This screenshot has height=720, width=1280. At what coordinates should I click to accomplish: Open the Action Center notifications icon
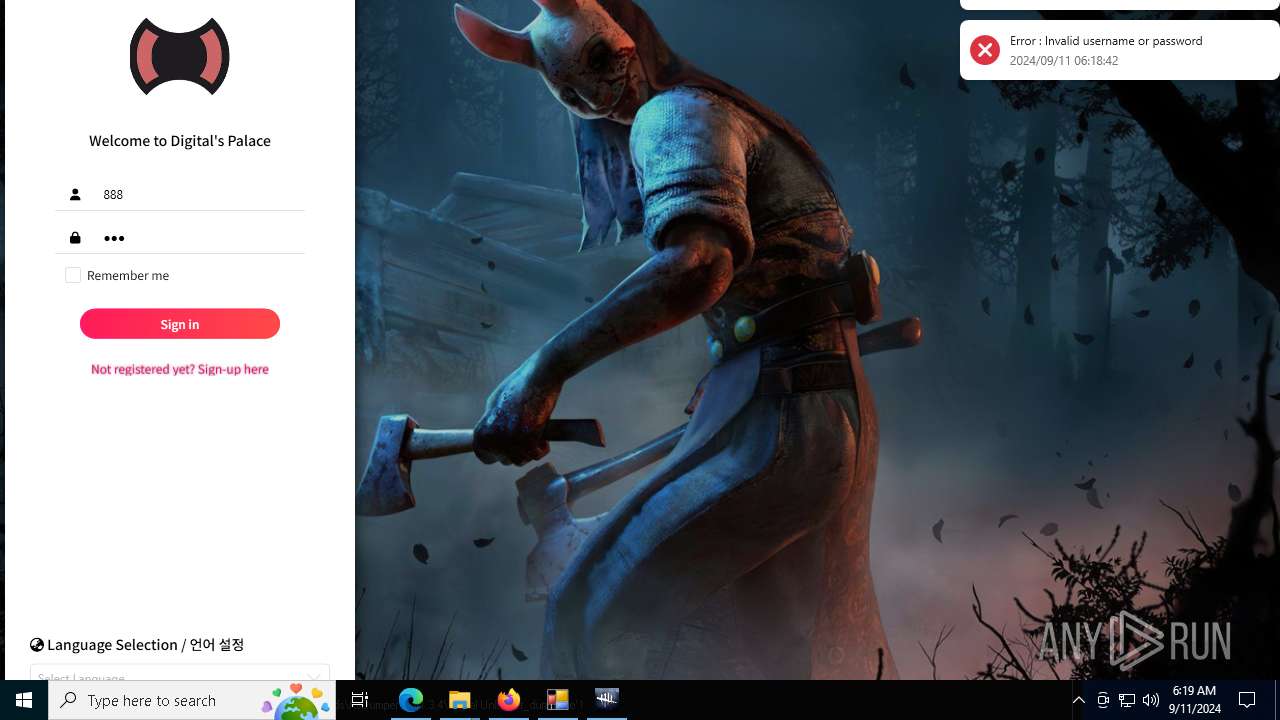point(1247,700)
